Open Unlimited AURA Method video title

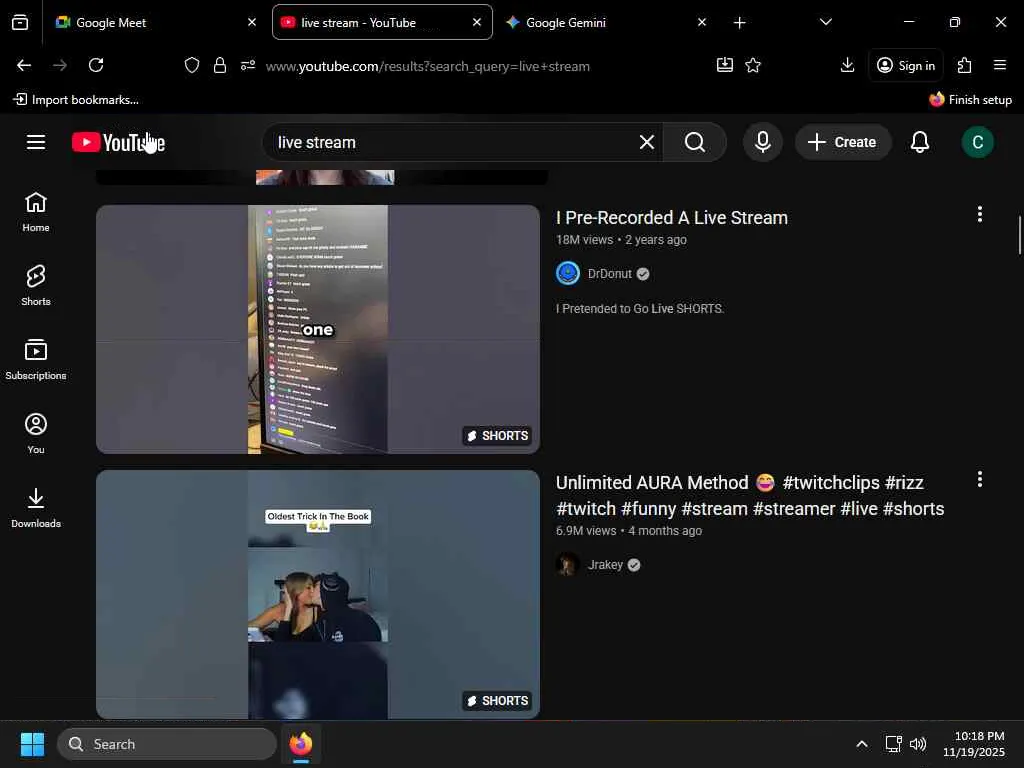(x=750, y=496)
